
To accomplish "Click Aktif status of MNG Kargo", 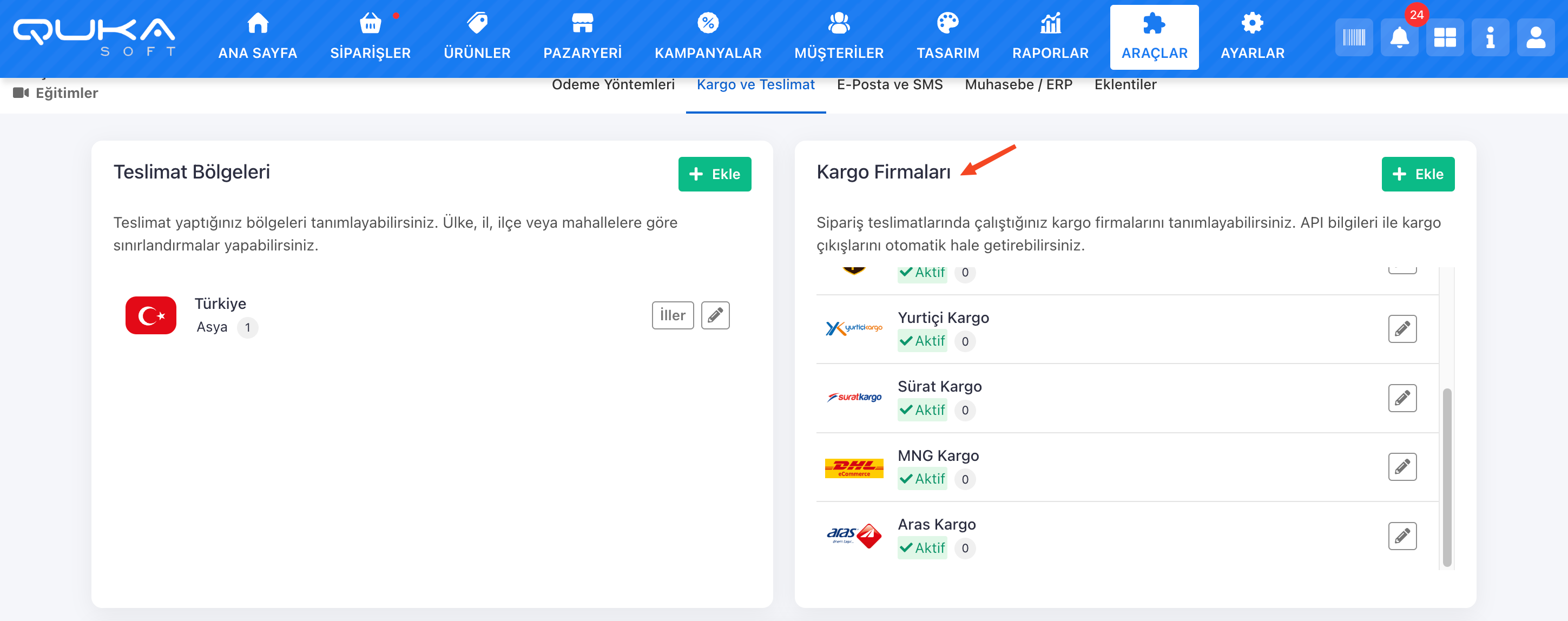I will click(x=922, y=479).
